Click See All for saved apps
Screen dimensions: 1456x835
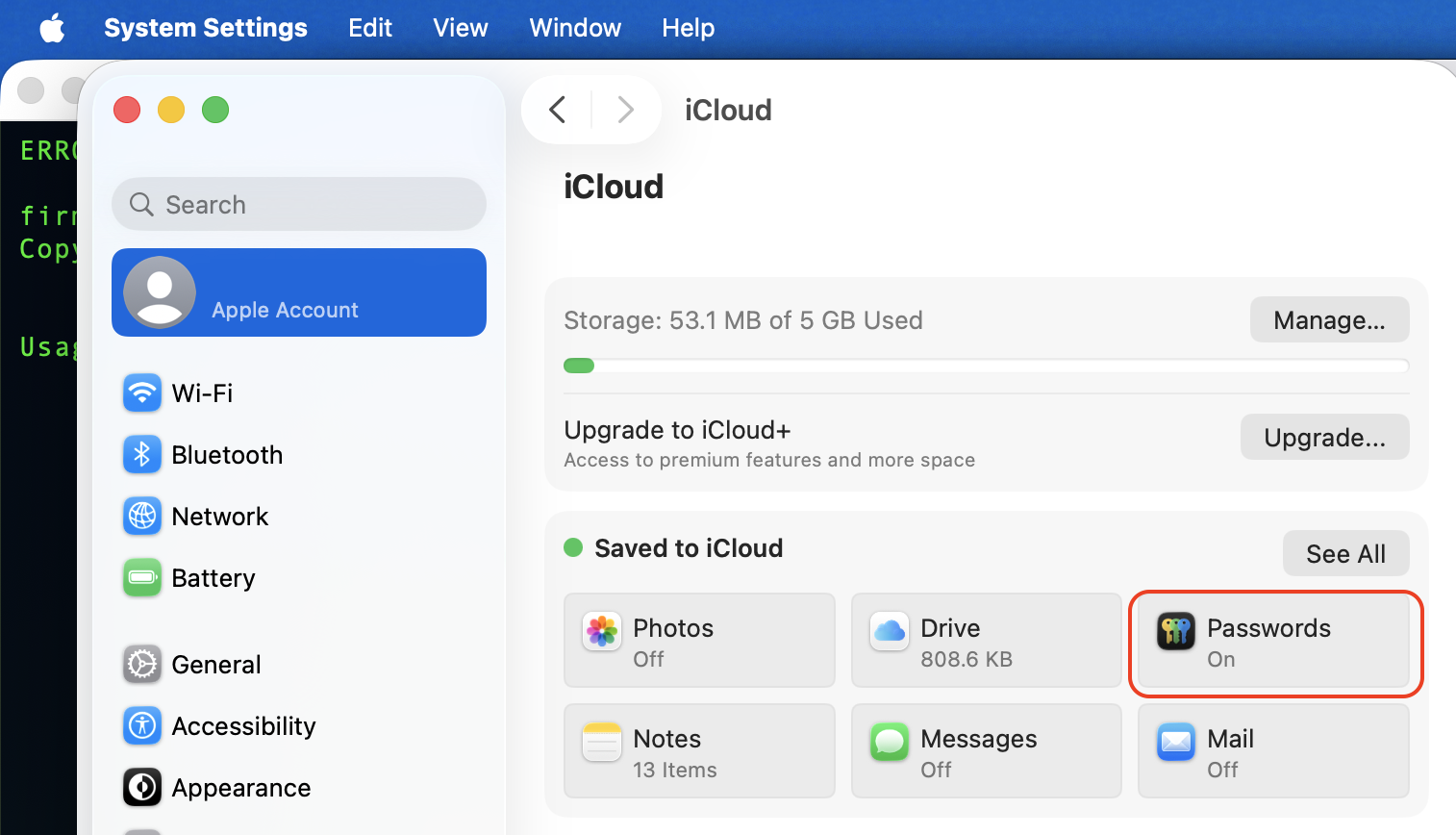pyautogui.click(x=1345, y=554)
